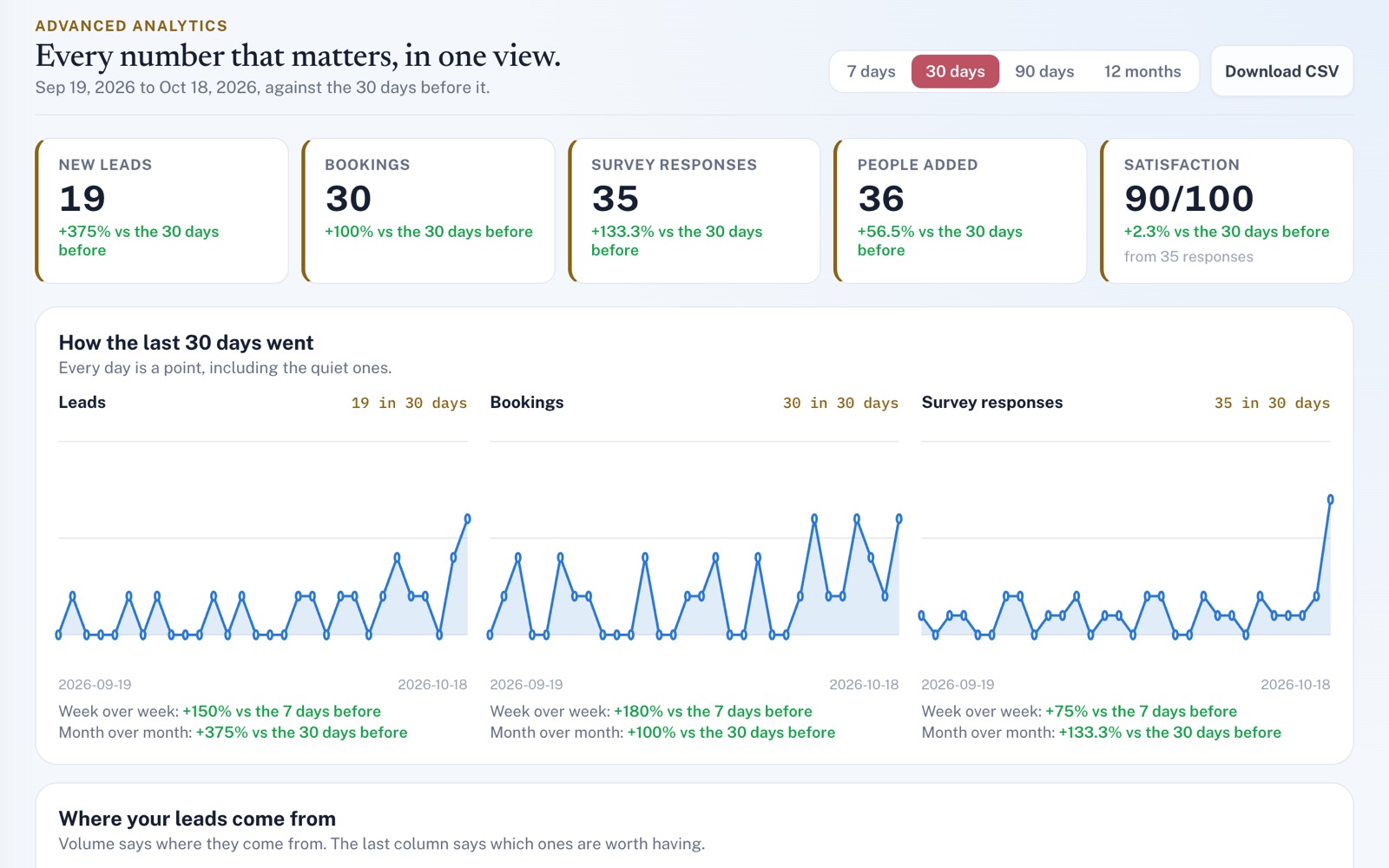
Task: Open the Bookings stat card
Action: tap(428, 211)
